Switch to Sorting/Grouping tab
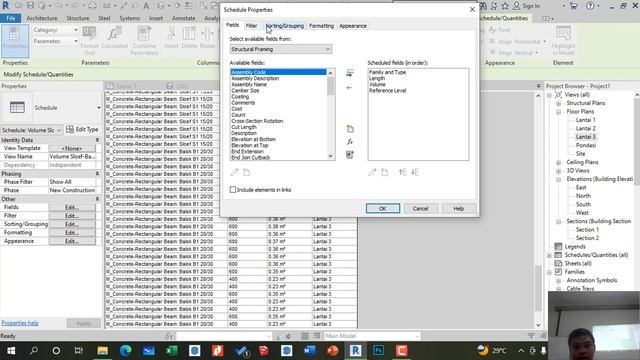The height and width of the screenshot is (360, 640). pyautogui.click(x=284, y=26)
